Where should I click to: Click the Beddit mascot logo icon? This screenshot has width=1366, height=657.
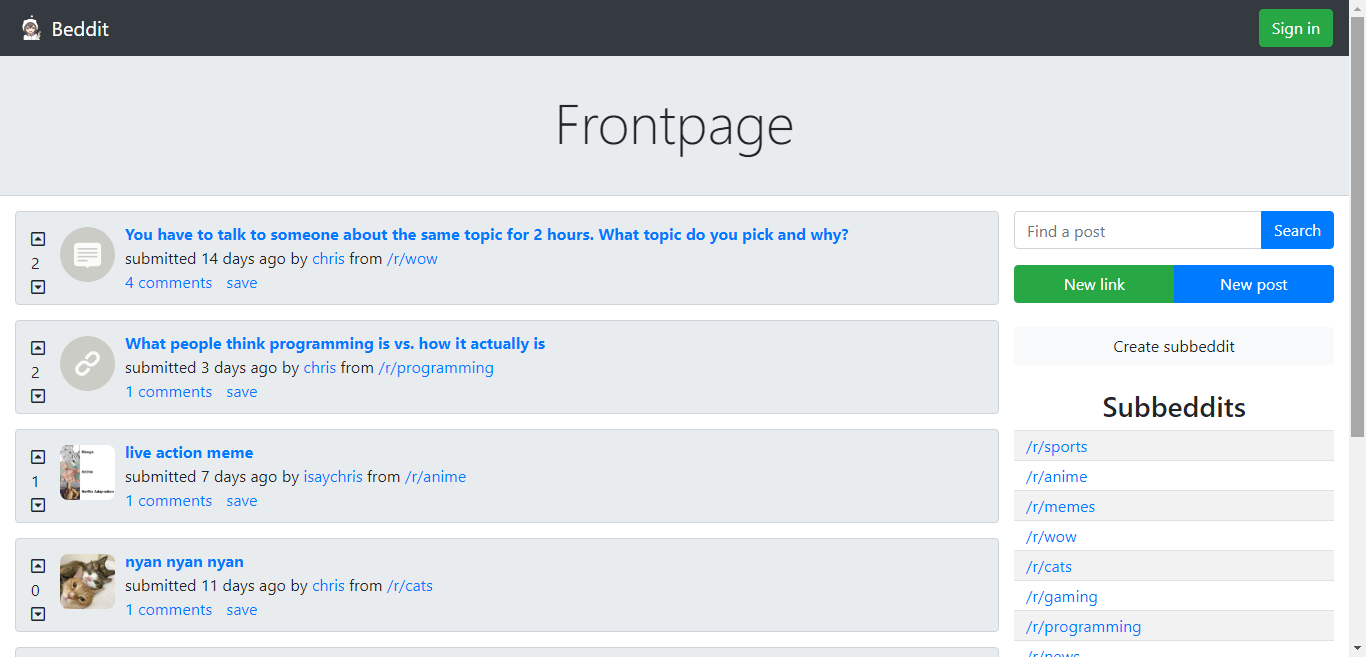pyautogui.click(x=32, y=28)
